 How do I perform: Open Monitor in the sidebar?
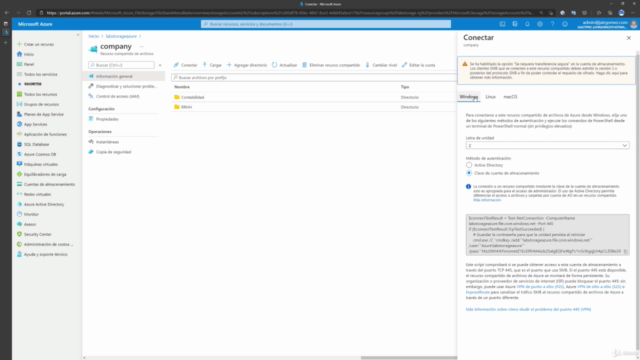(28, 214)
